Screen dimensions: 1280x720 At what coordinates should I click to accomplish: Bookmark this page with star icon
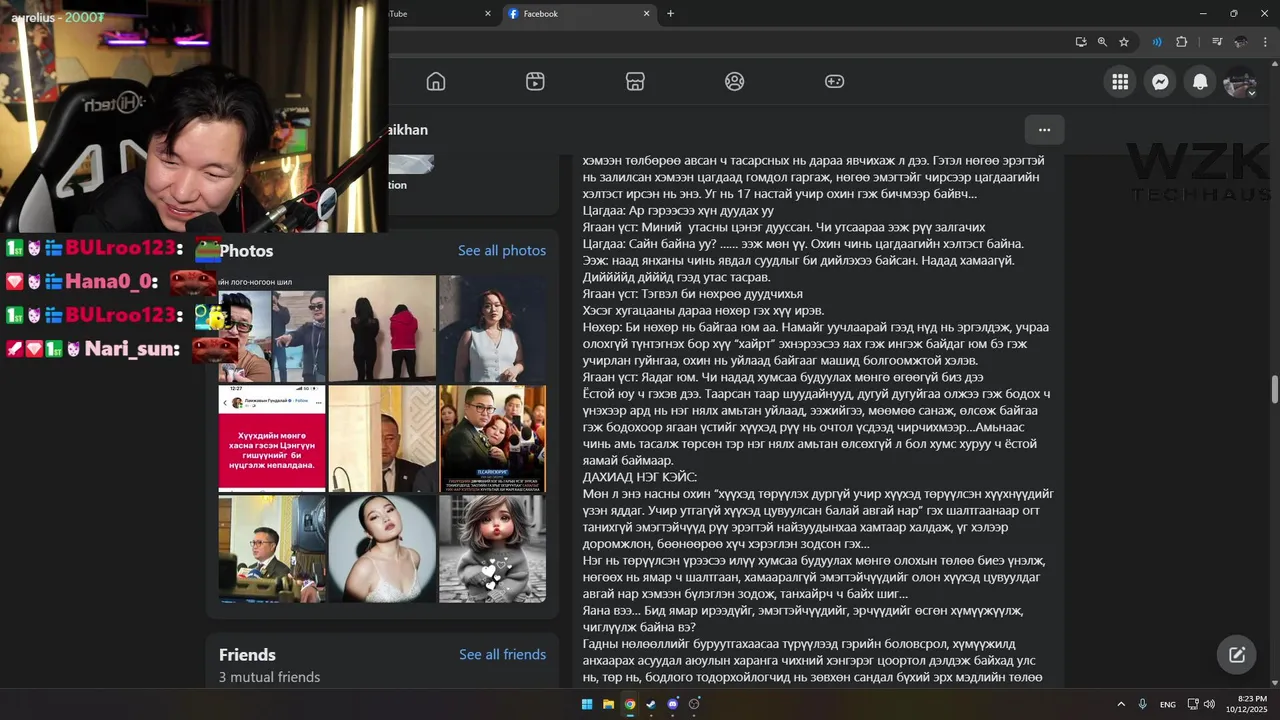pyautogui.click(x=1124, y=42)
